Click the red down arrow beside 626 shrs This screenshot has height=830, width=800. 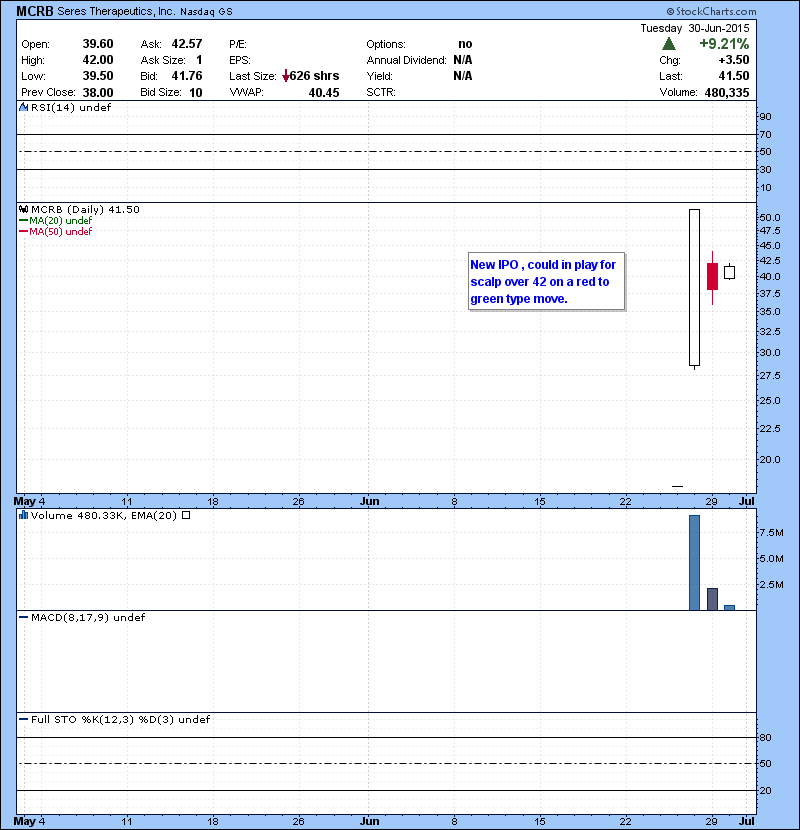(x=285, y=76)
